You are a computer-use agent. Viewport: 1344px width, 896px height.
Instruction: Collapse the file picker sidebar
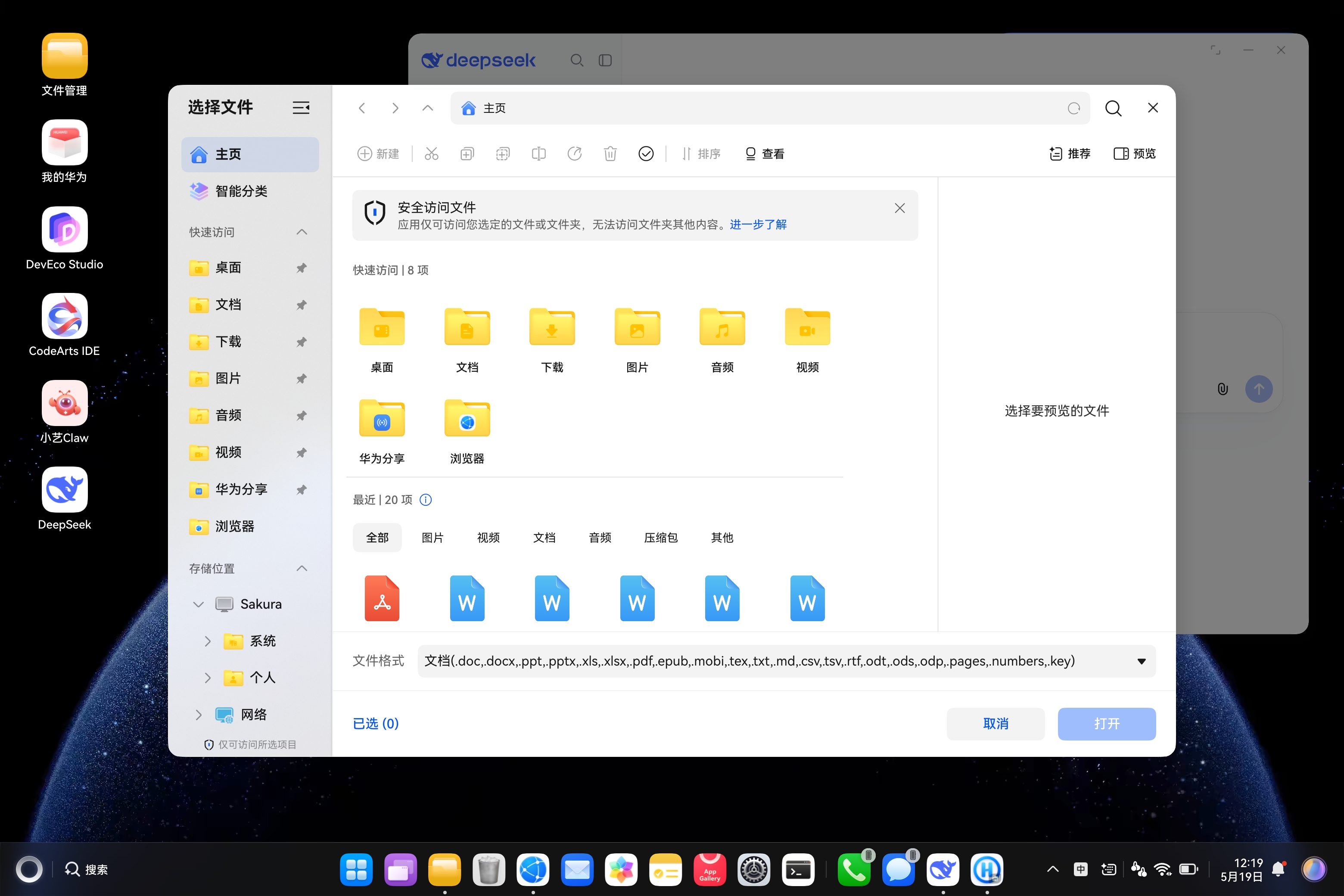301,107
